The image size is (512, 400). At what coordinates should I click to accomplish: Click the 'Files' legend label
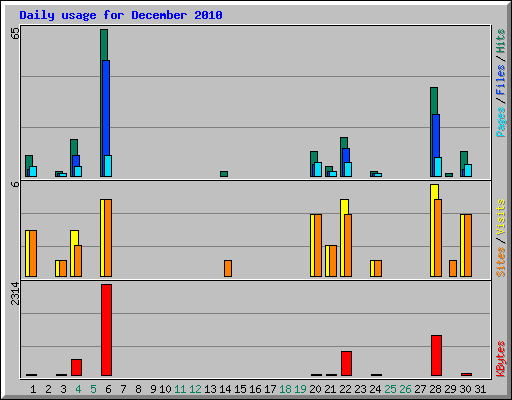pos(500,80)
